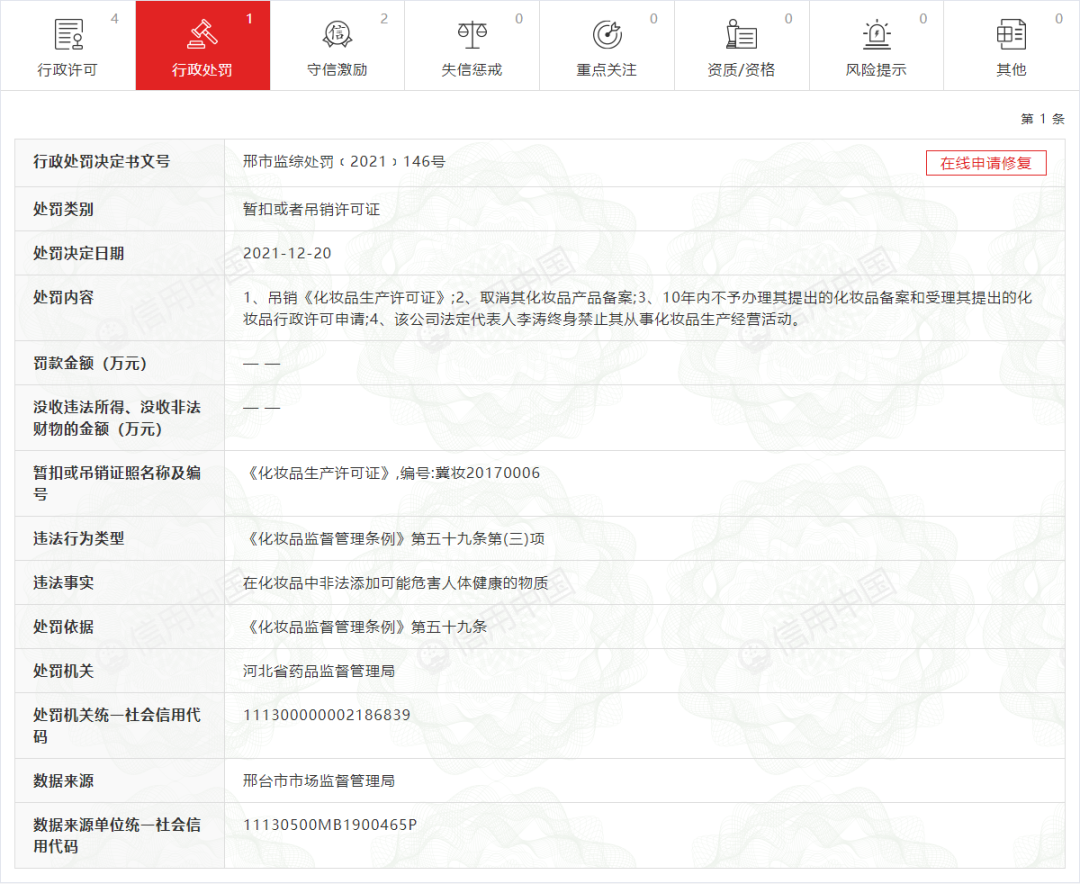
Task: Click the 守信激励 badge icon
Action: tap(337, 34)
